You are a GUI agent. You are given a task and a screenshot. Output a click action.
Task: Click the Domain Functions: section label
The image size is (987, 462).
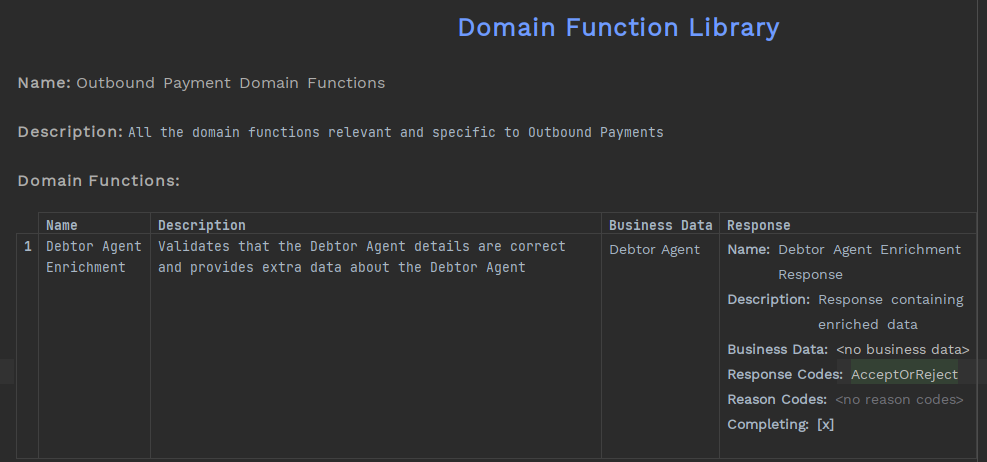[x=98, y=181]
